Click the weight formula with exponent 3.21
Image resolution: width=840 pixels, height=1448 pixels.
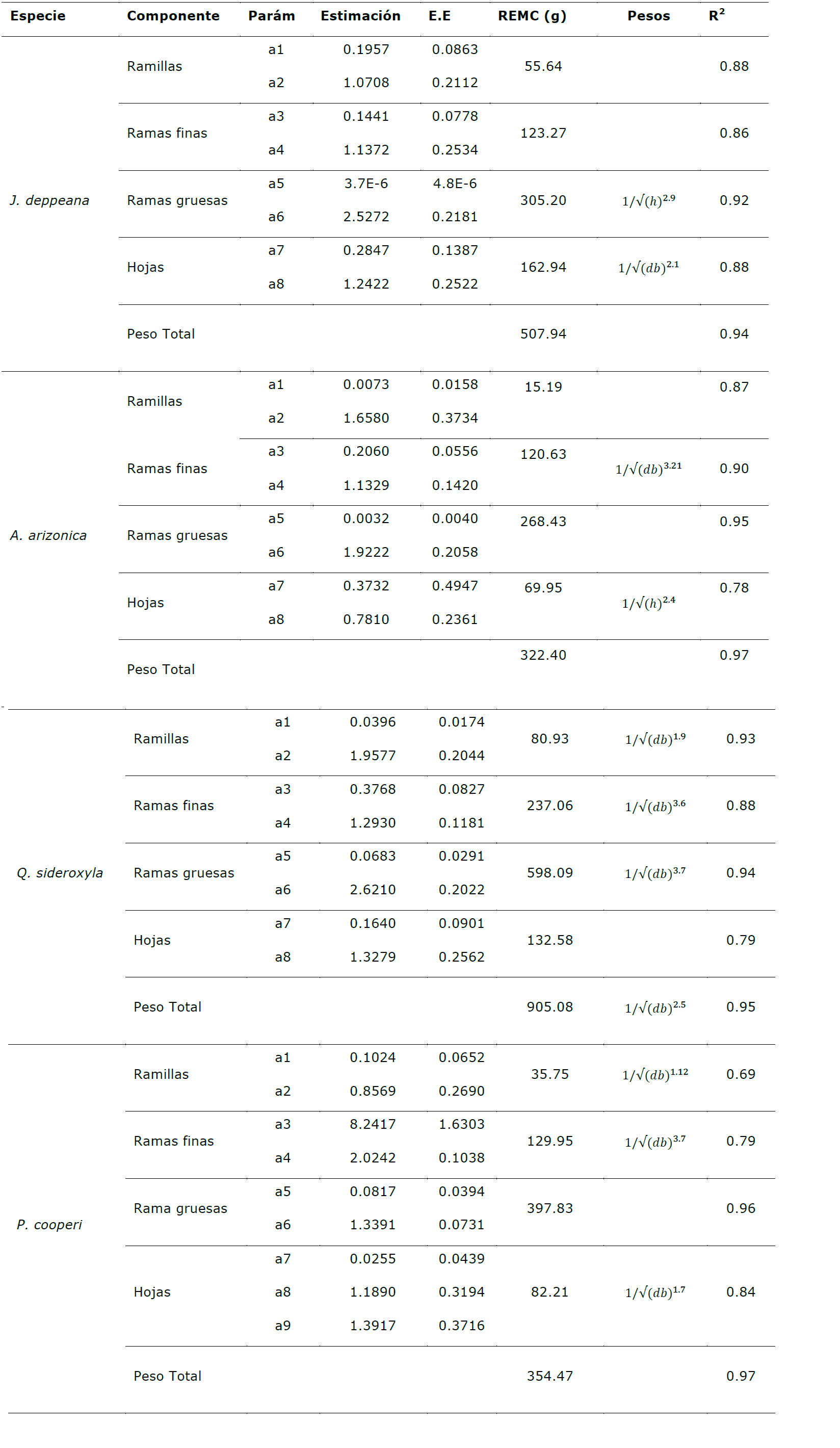(x=648, y=469)
